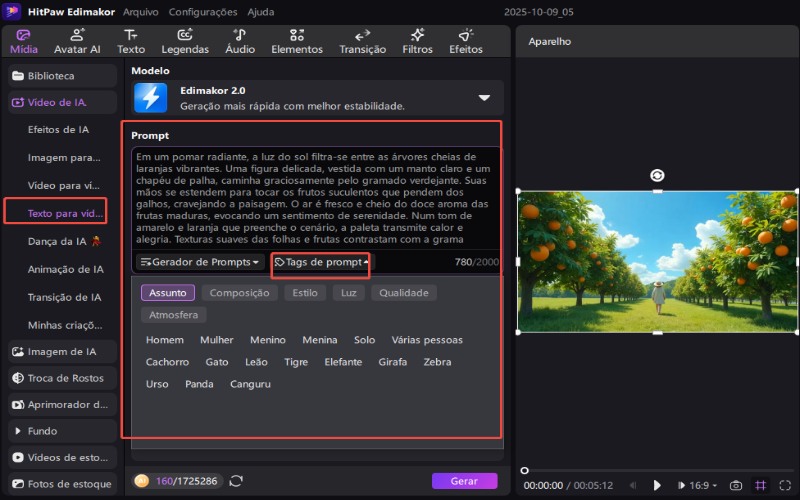The image size is (800, 500).
Task: Select the Estilo tag category
Action: (x=305, y=293)
